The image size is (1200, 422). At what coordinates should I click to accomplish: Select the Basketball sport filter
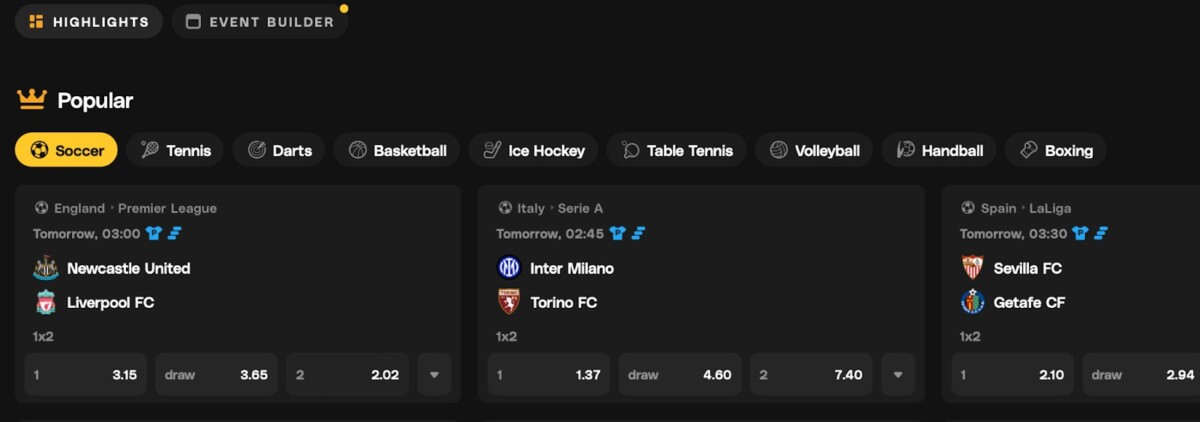pos(397,150)
